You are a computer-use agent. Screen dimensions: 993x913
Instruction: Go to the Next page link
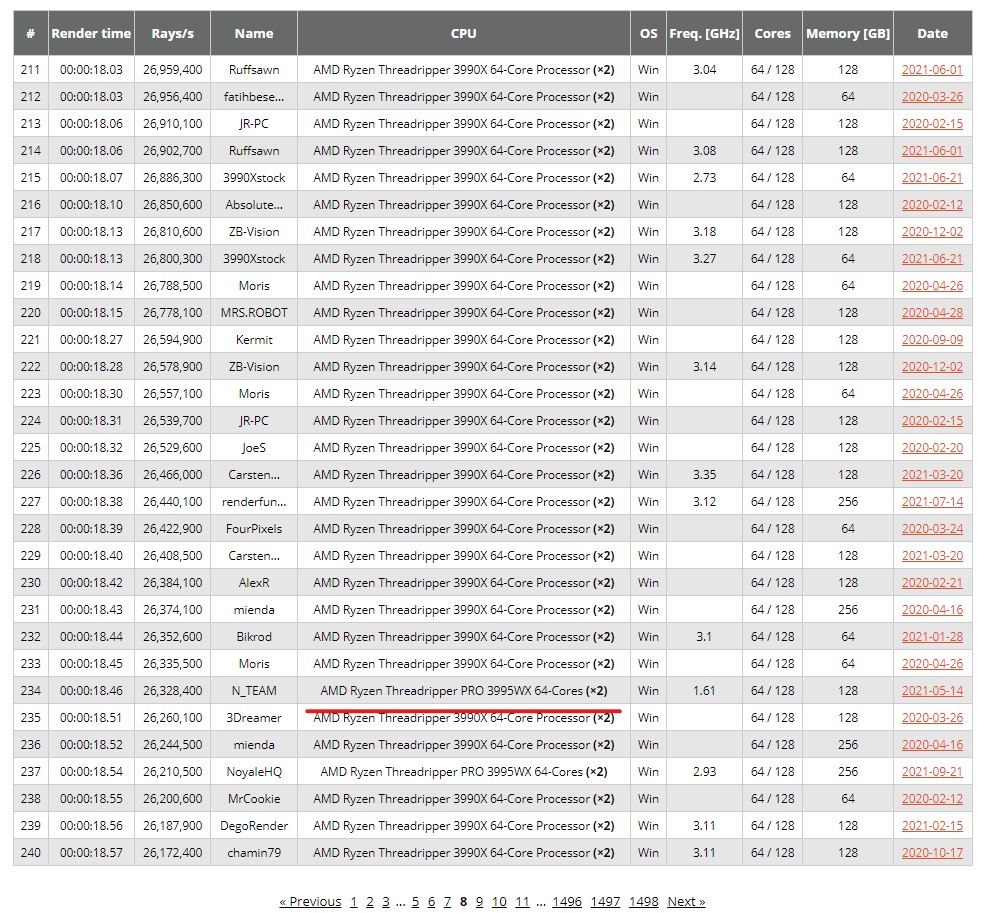click(686, 902)
